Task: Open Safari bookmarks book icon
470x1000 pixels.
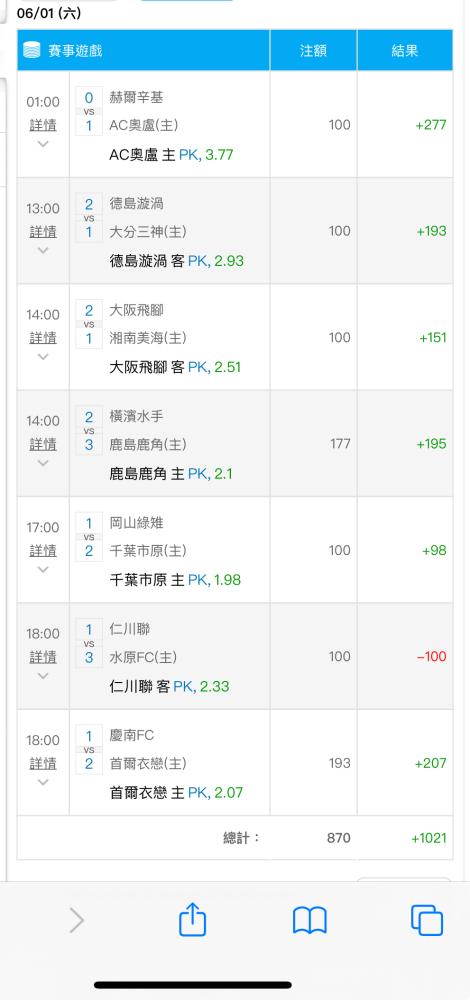Action: pos(310,921)
